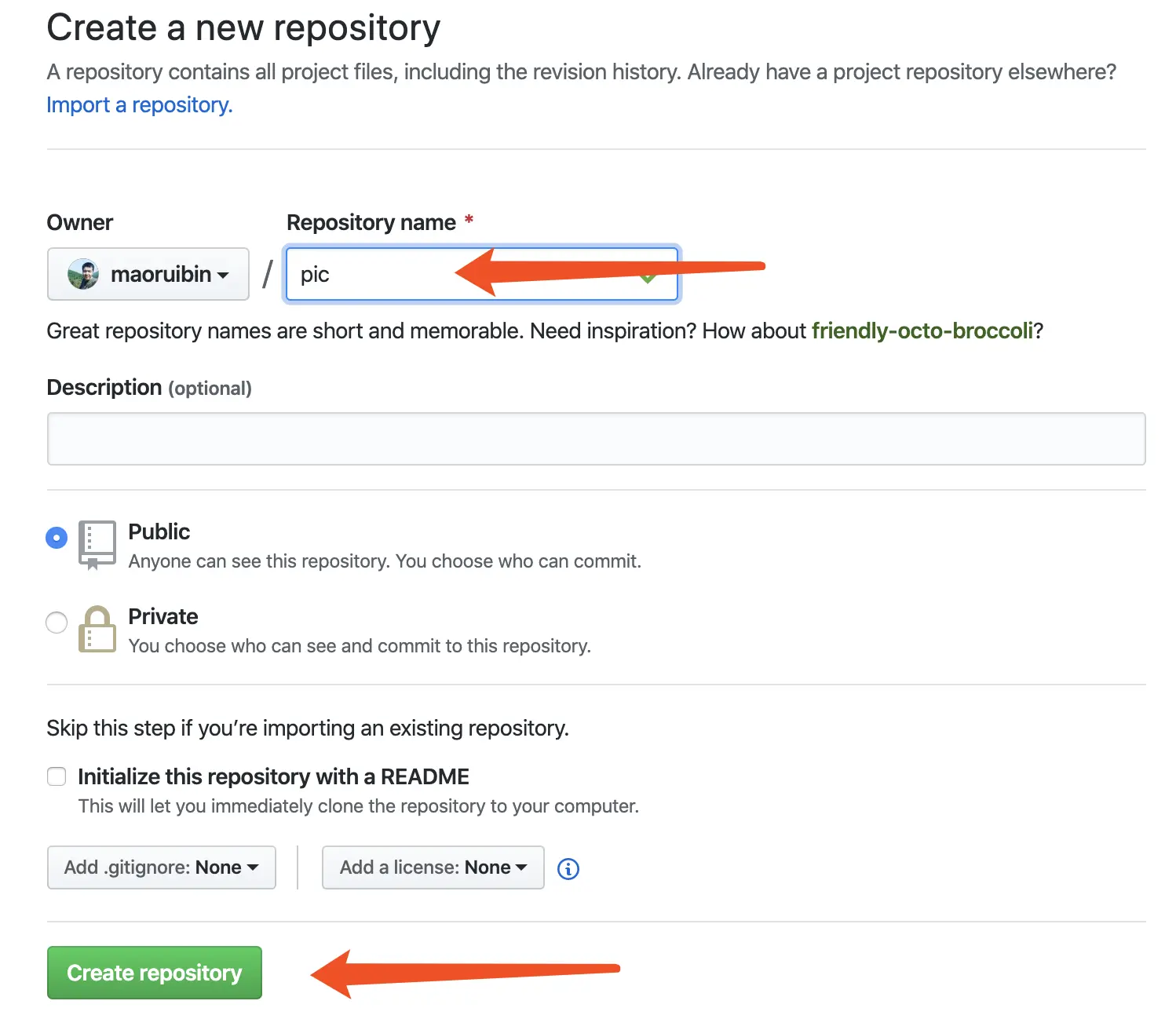Use suggested name friendly-octo-broccoli
The image size is (1176, 1019).
pos(922,331)
